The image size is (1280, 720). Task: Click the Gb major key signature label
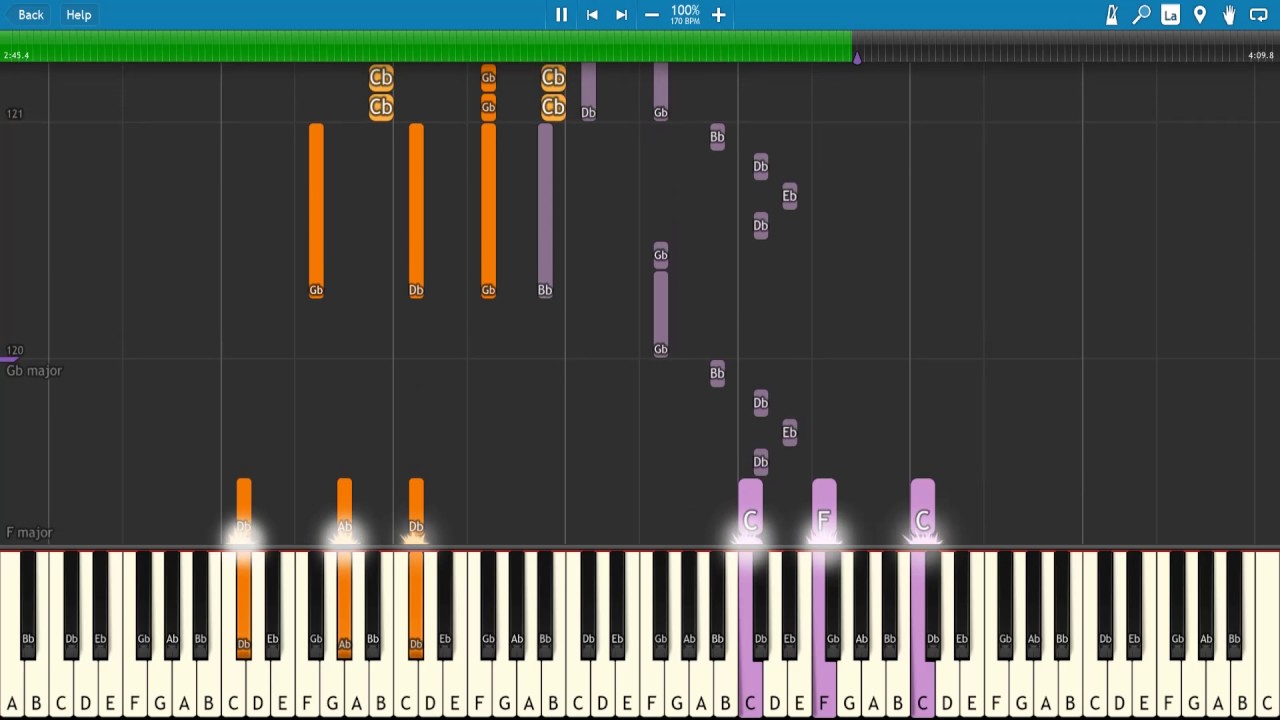click(x=34, y=371)
